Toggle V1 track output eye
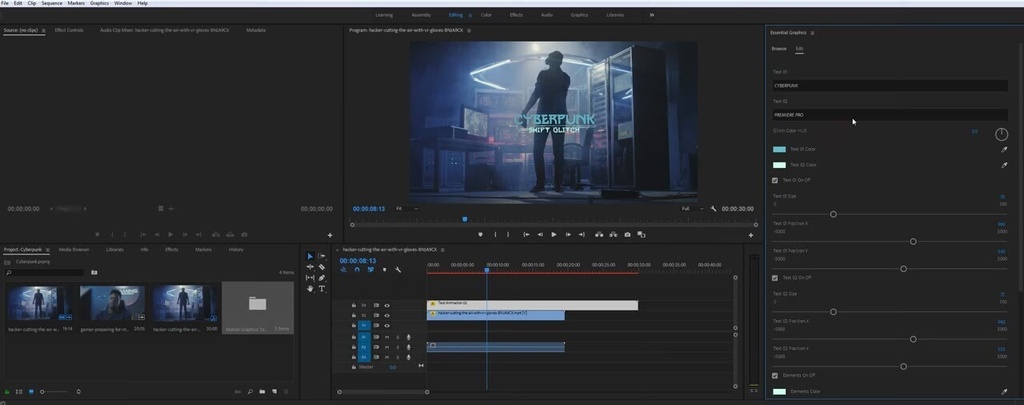 click(x=387, y=325)
